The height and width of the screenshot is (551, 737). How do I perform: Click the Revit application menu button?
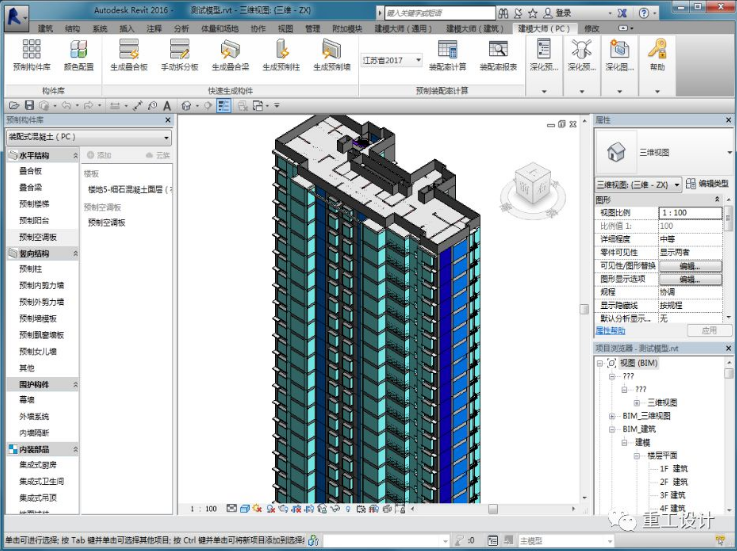[16, 18]
